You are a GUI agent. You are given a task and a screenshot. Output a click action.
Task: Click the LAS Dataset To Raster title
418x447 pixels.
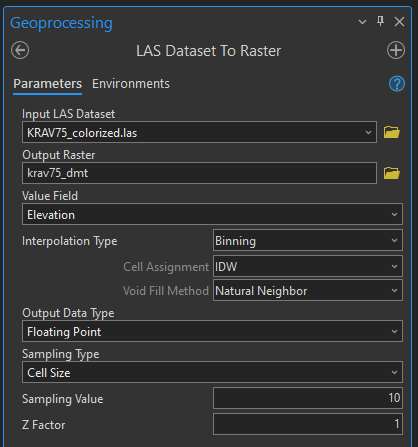tap(208, 51)
